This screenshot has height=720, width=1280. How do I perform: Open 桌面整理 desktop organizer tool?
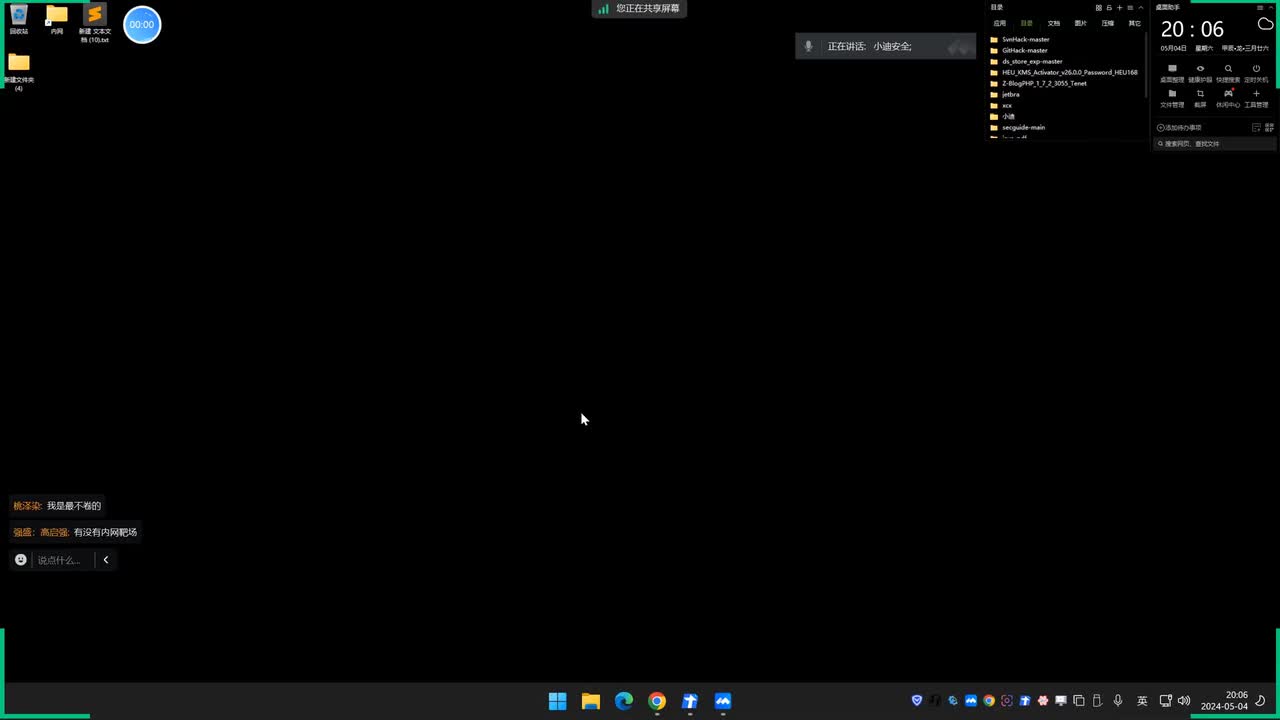(x=1172, y=74)
